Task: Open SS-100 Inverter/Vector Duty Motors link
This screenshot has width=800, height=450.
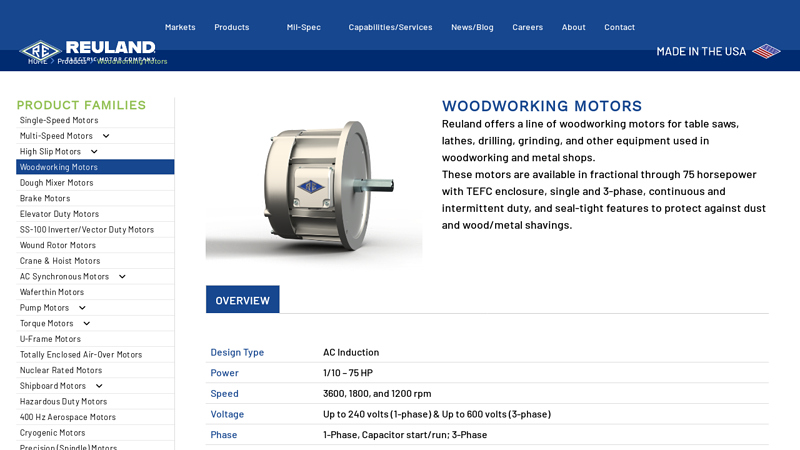Action: 87,230
